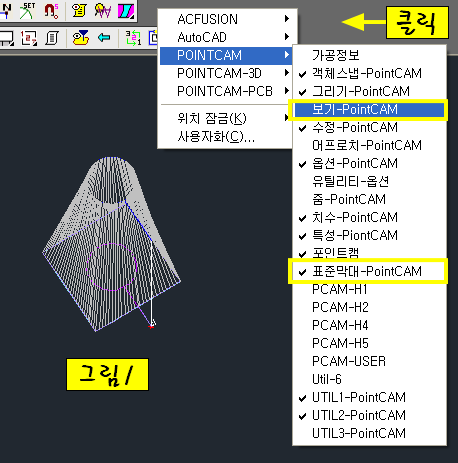Image resolution: width=458 pixels, height=463 pixels.
Task: Uncheck the UTIL2-PointCAM toolbar
Action: click(369, 415)
